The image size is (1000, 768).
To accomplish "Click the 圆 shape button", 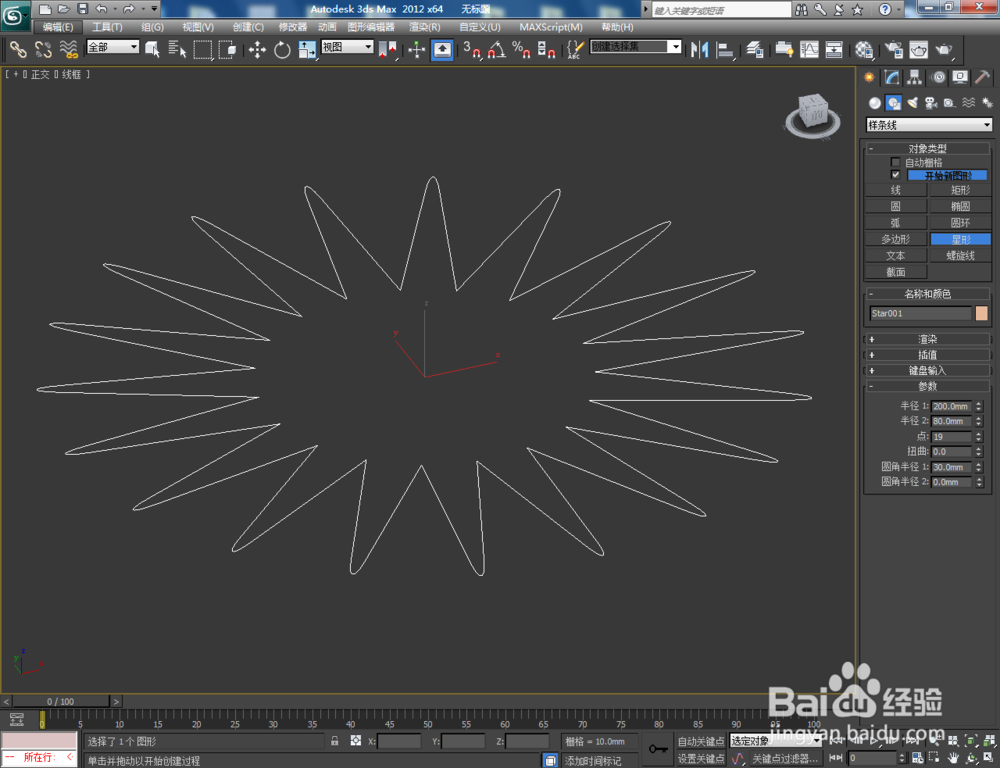I will (895, 206).
